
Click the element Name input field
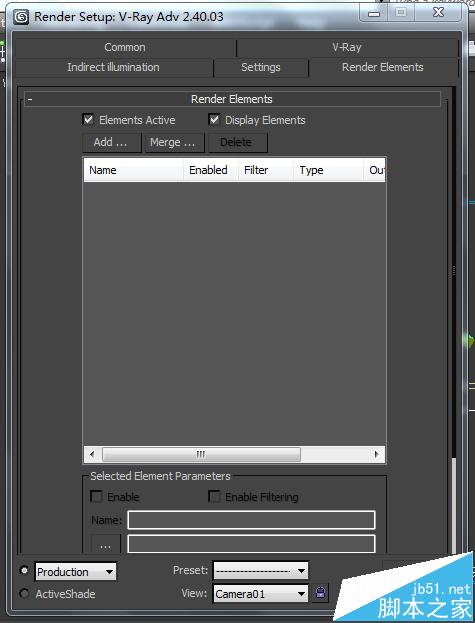(251, 520)
